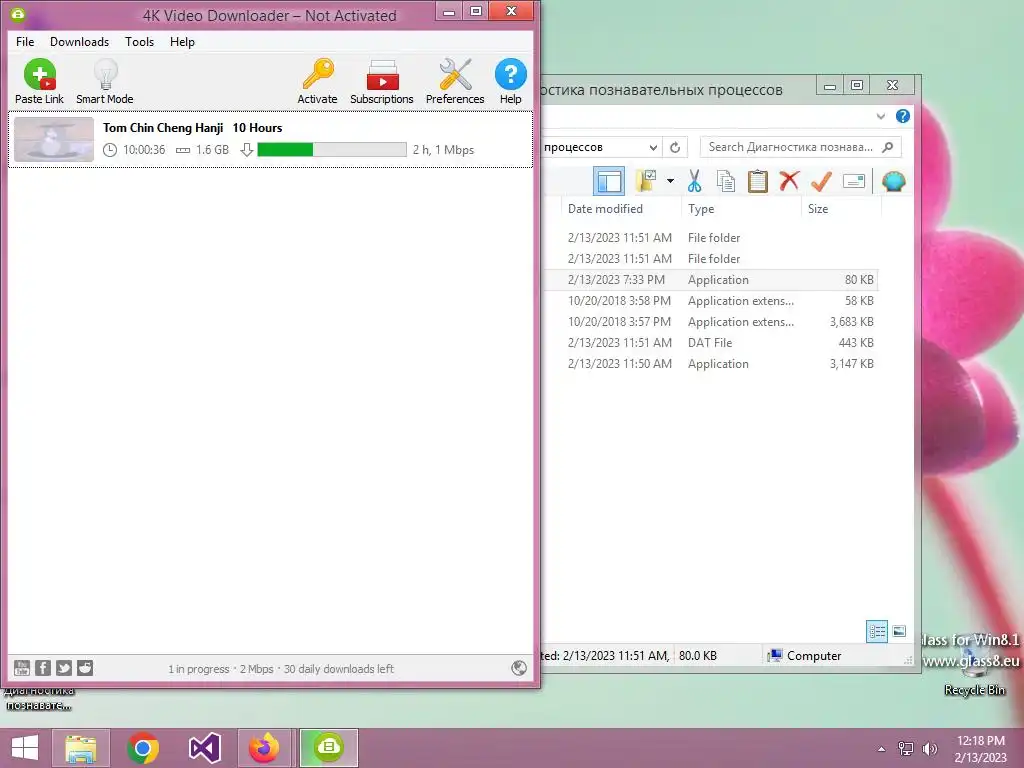Screen dimensions: 1024x768
Task: Click the refresh button in Explorer
Action: point(675,148)
